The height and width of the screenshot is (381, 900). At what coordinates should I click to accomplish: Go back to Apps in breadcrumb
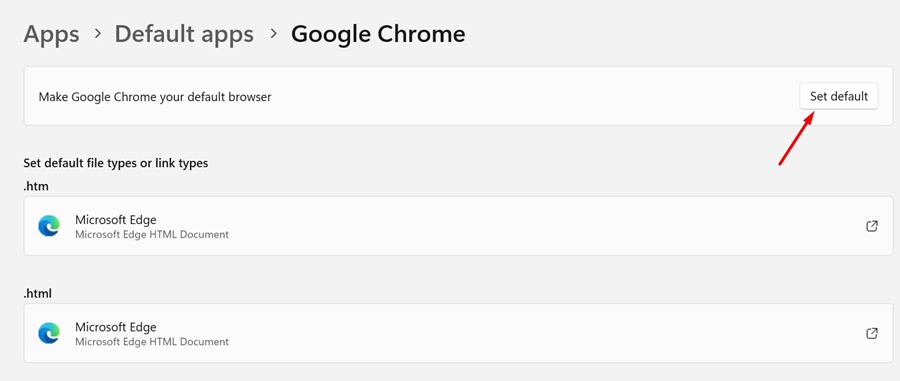(51, 34)
